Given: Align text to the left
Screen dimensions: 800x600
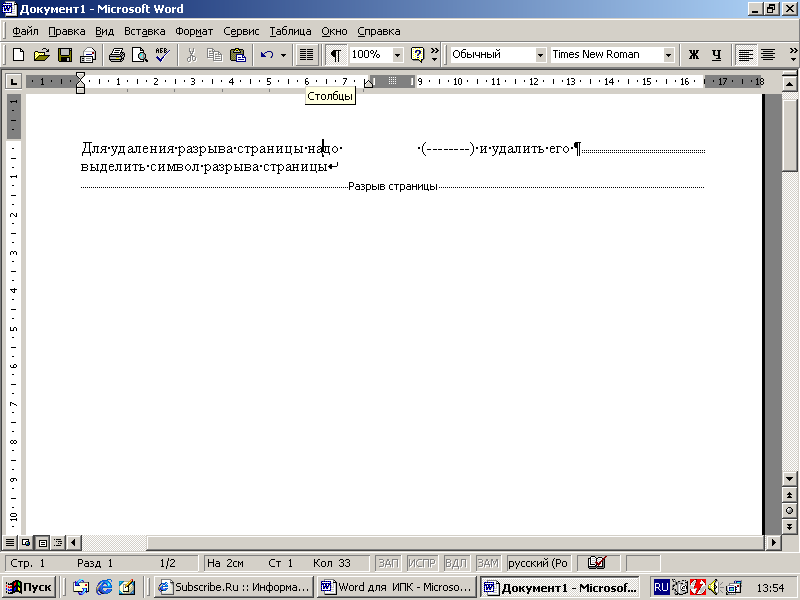Looking at the screenshot, I should coord(745,55).
